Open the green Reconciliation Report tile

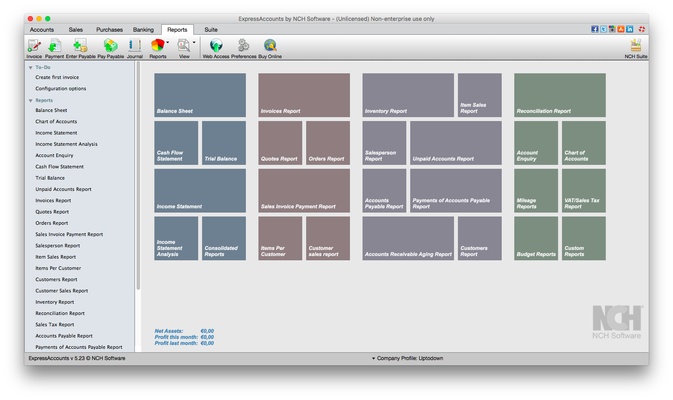560,95
